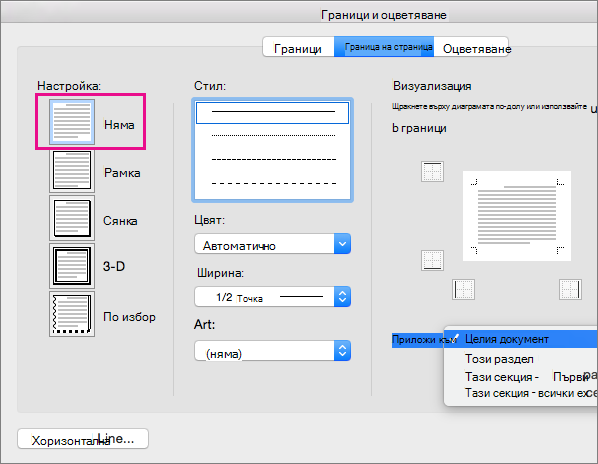Toggle the top border button in preview

[x=432, y=172]
